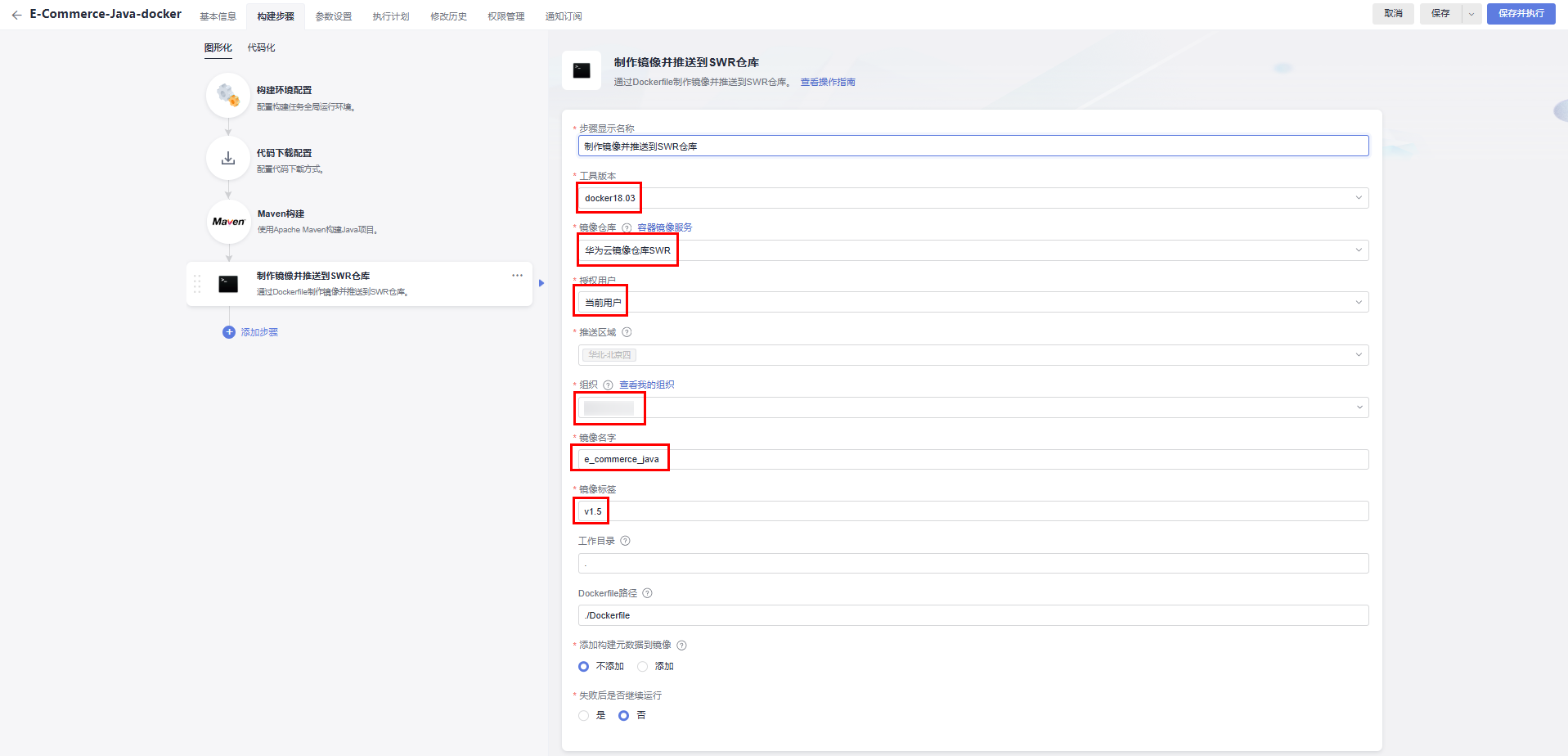This screenshot has width=1568, height=756.
Task: Click the blue arrow beside the SWR step card
Action: tap(541, 283)
